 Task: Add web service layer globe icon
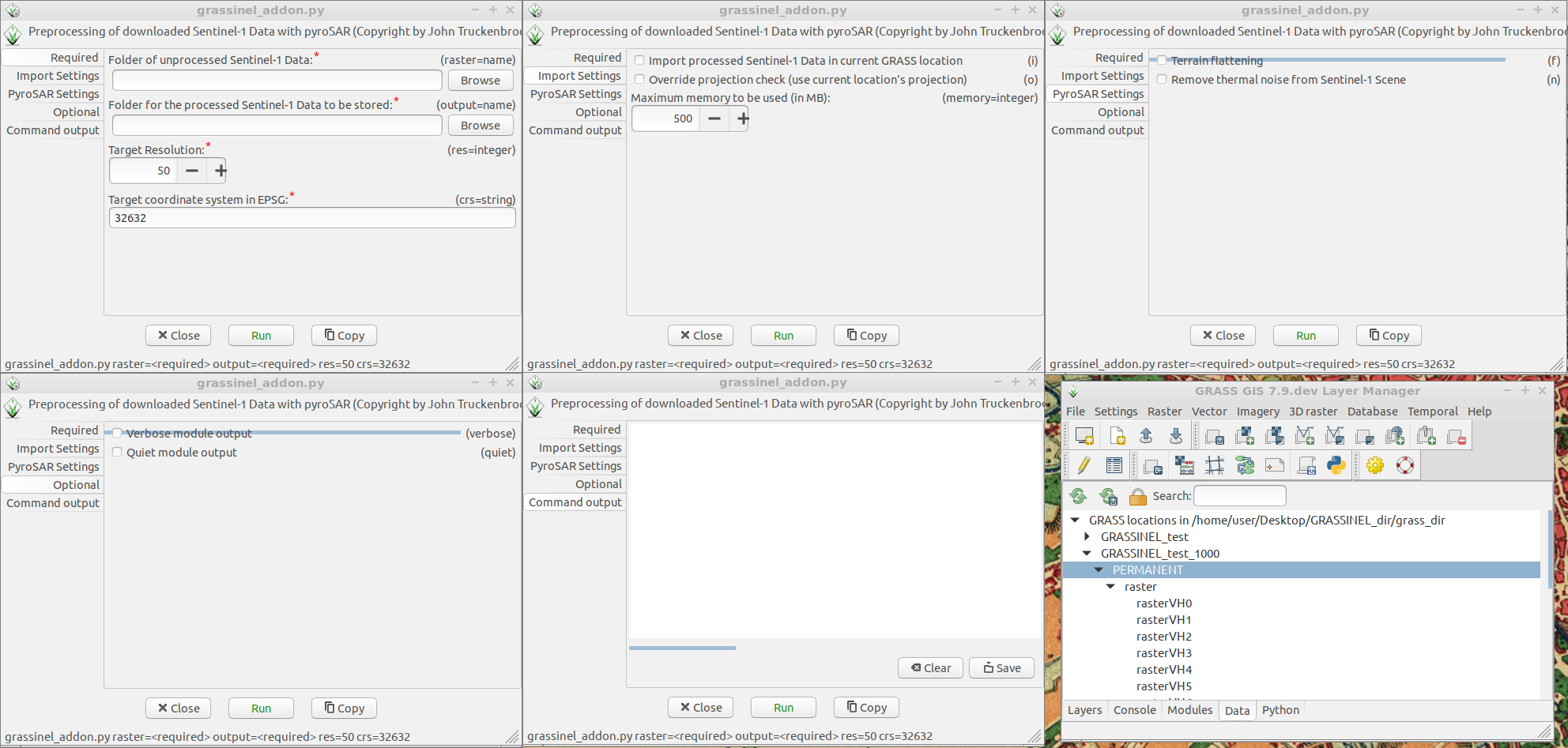click(x=1395, y=436)
